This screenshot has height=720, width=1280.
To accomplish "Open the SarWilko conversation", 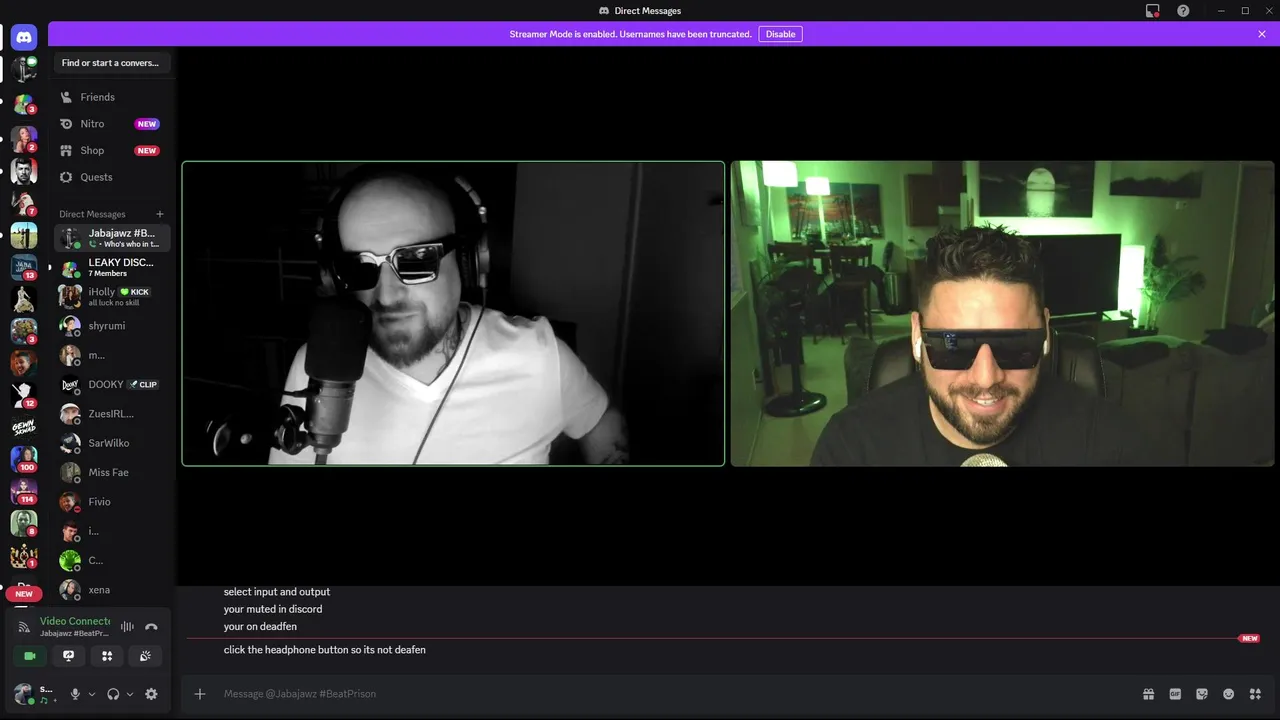I will (x=112, y=443).
